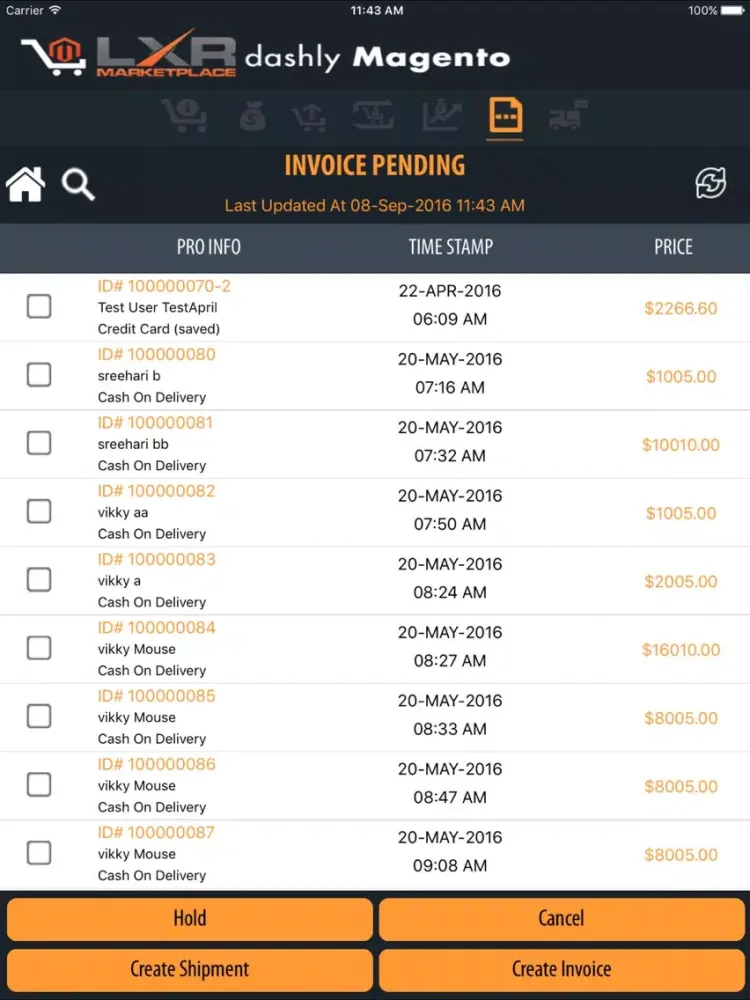The width and height of the screenshot is (750, 1000).
Task: Open order ID# 100000084 link
Action: 156,628
